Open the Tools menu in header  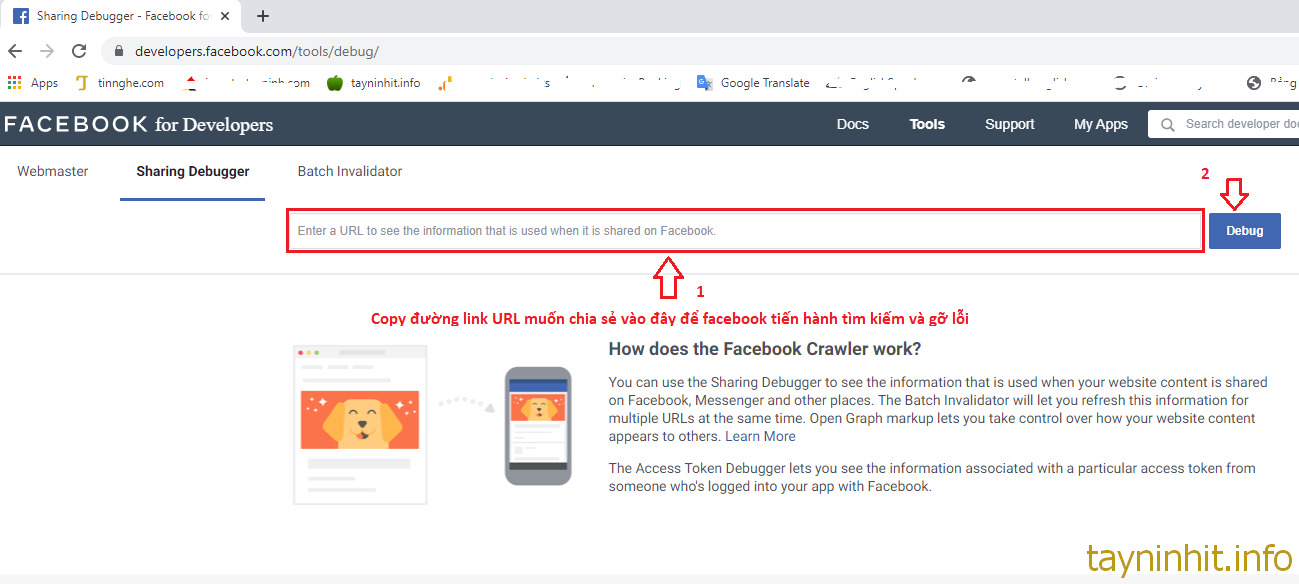(x=927, y=124)
